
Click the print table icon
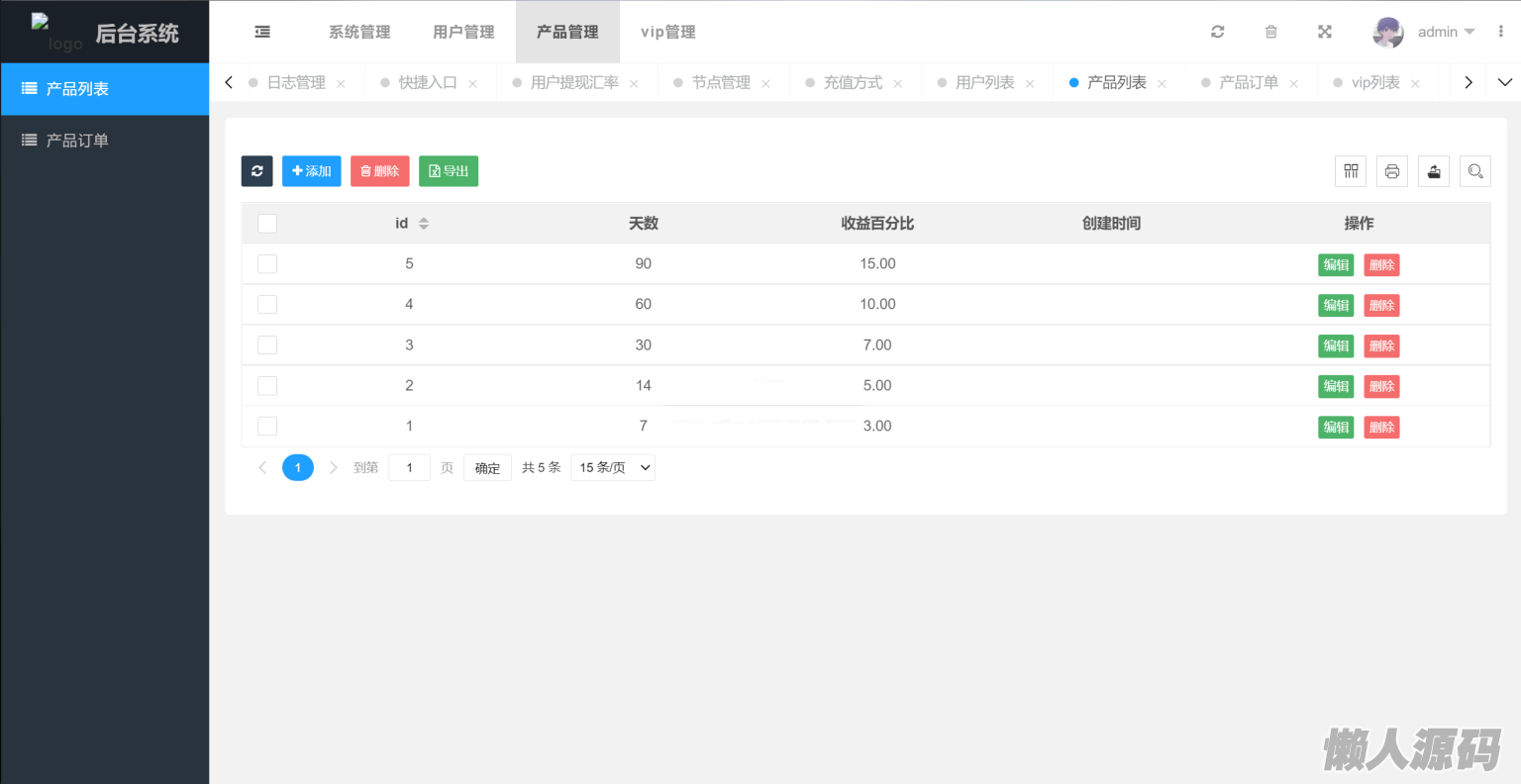point(1391,171)
